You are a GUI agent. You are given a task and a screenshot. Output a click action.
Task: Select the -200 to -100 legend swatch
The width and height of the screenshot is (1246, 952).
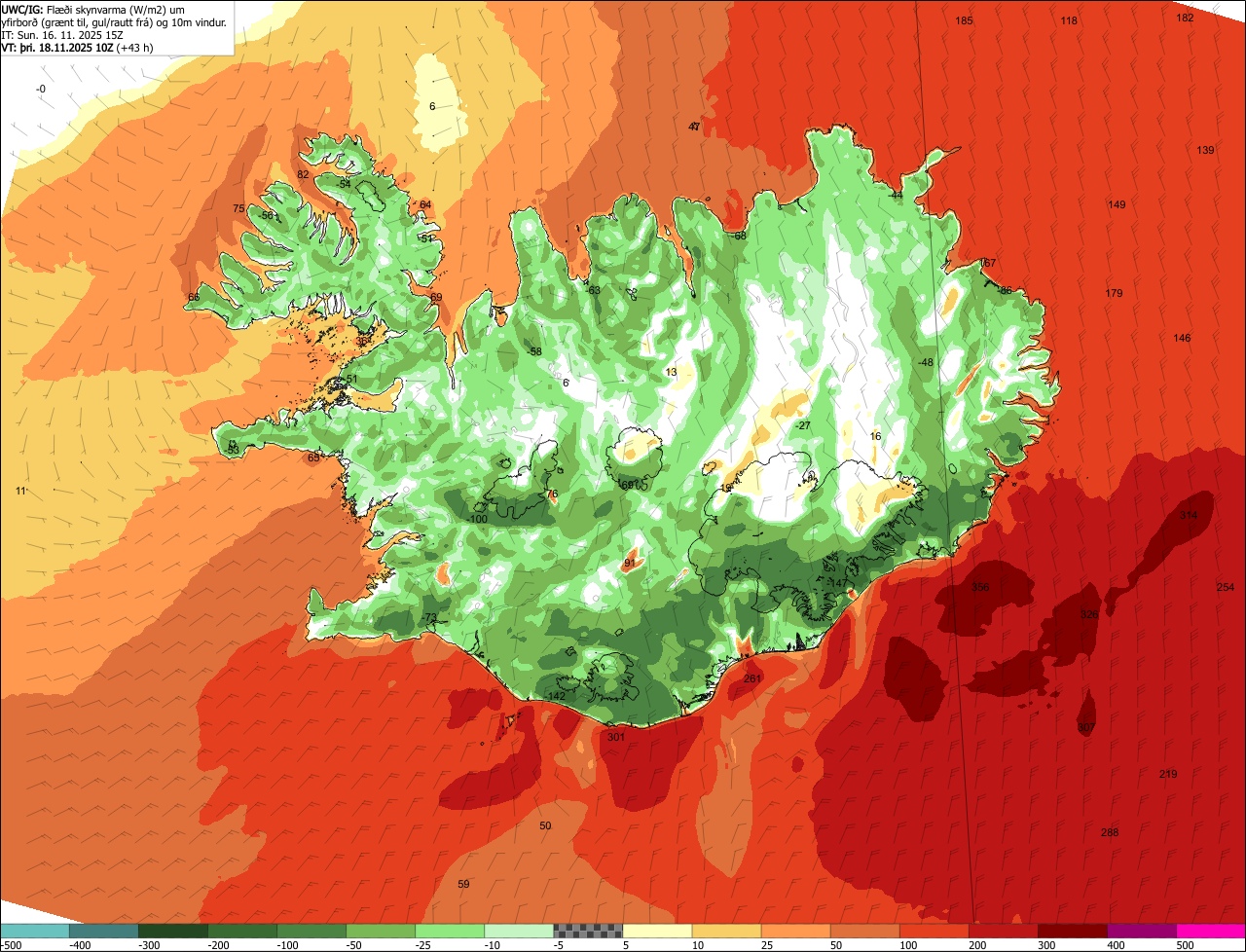pyautogui.click(x=241, y=931)
